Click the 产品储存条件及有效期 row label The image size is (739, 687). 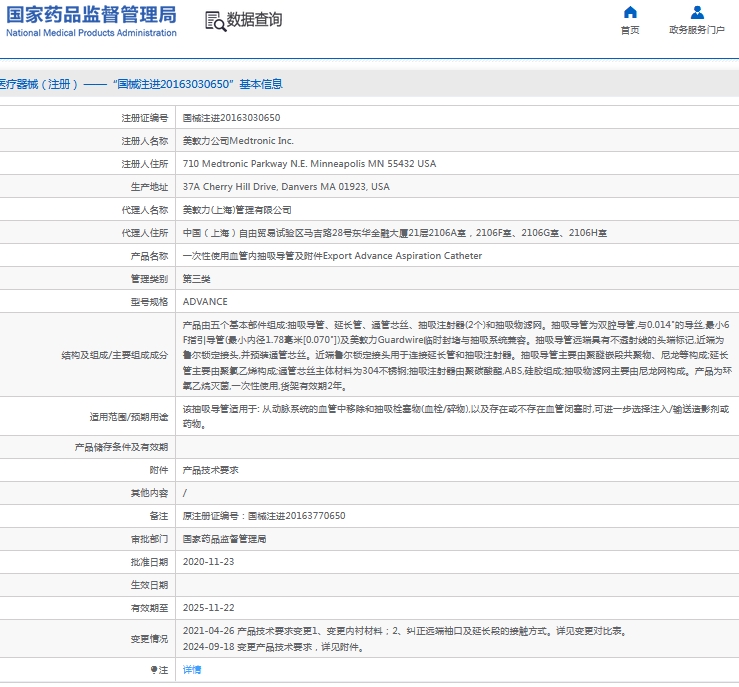[121, 447]
